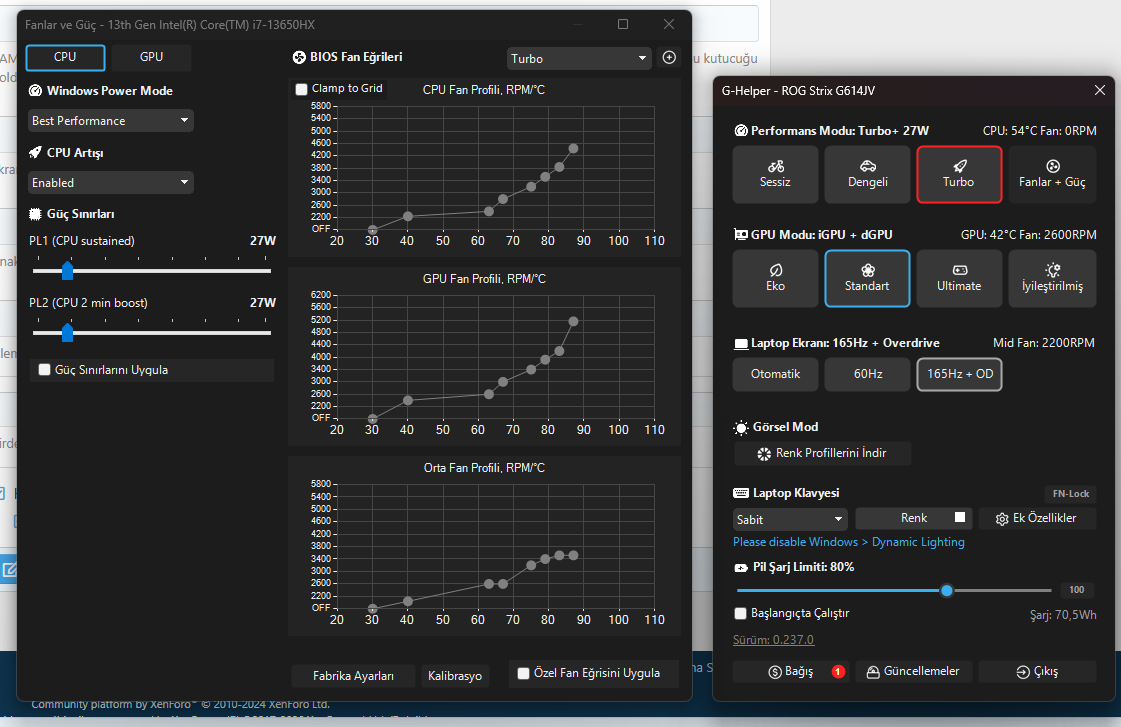Viewport: 1121px width, 727px height.
Task: Open Güncellemeler updates button
Action: (913, 671)
